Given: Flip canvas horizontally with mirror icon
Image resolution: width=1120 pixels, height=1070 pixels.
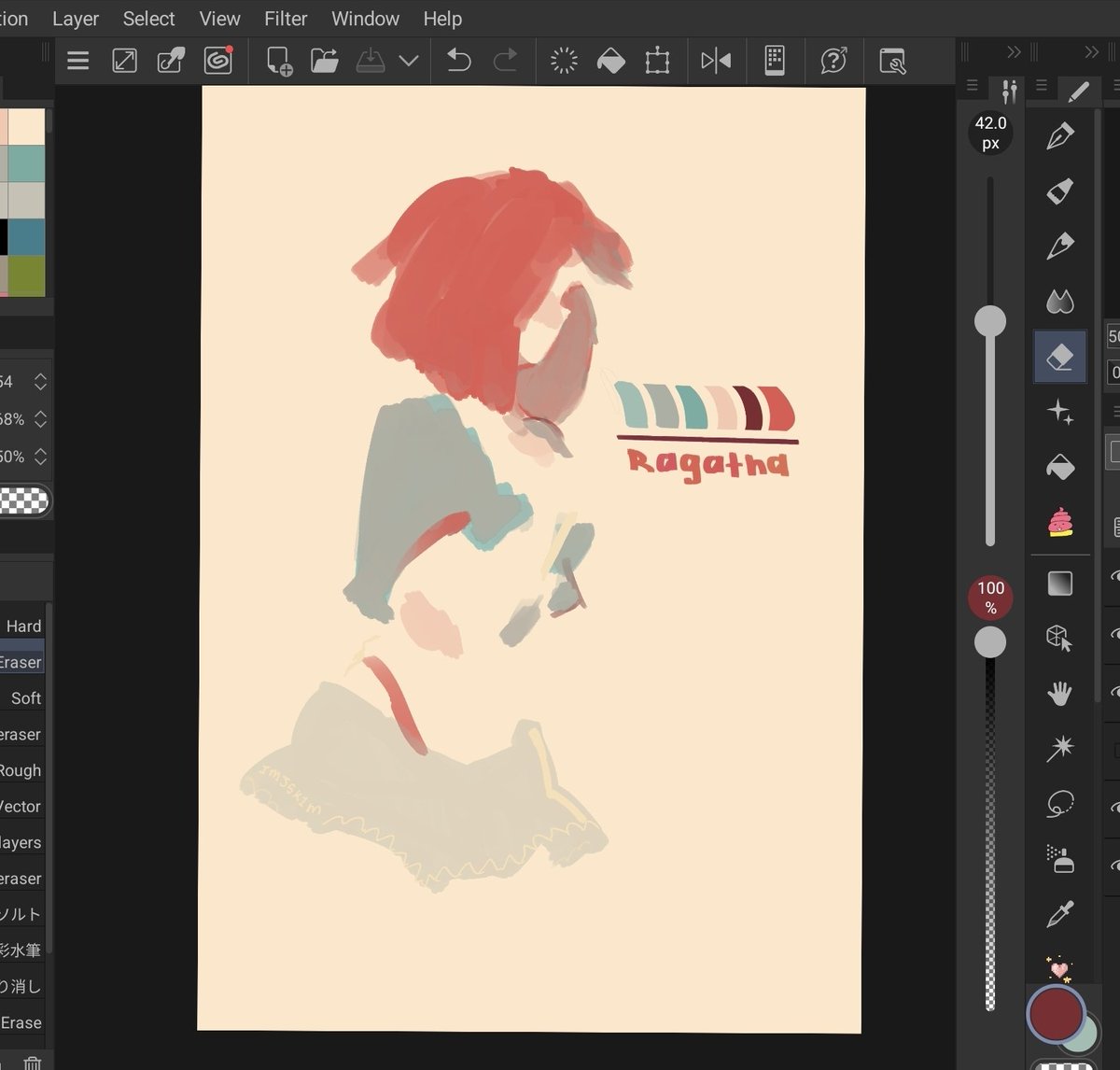Looking at the screenshot, I should pos(716,62).
